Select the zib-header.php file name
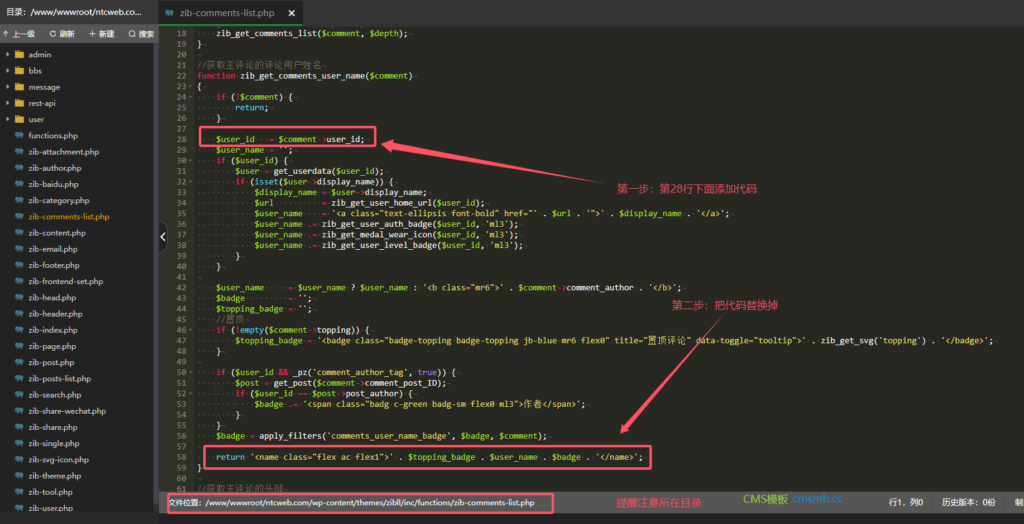This screenshot has width=1024, height=524. point(56,314)
